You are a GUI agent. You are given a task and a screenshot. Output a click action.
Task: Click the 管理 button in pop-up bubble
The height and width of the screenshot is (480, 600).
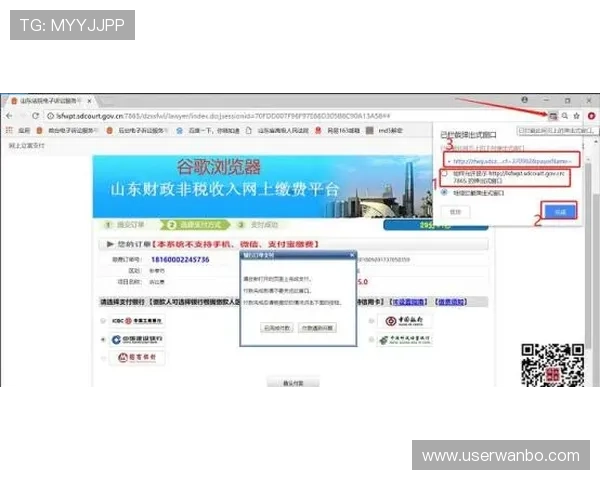(x=455, y=212)
